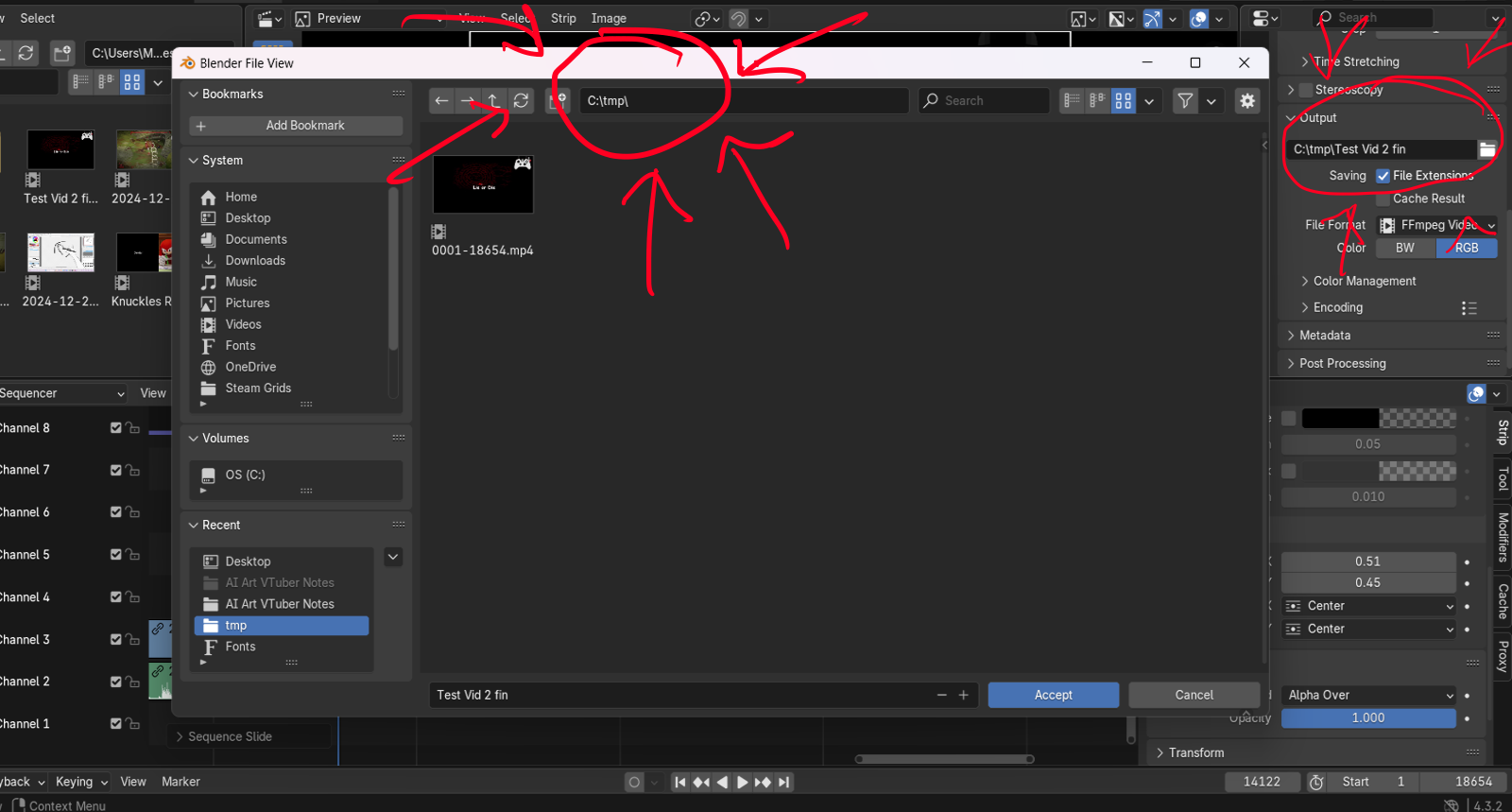The image size is (1512, 812).
Task: Enable Cache Result checkbox
Action: coord(1383,199)
